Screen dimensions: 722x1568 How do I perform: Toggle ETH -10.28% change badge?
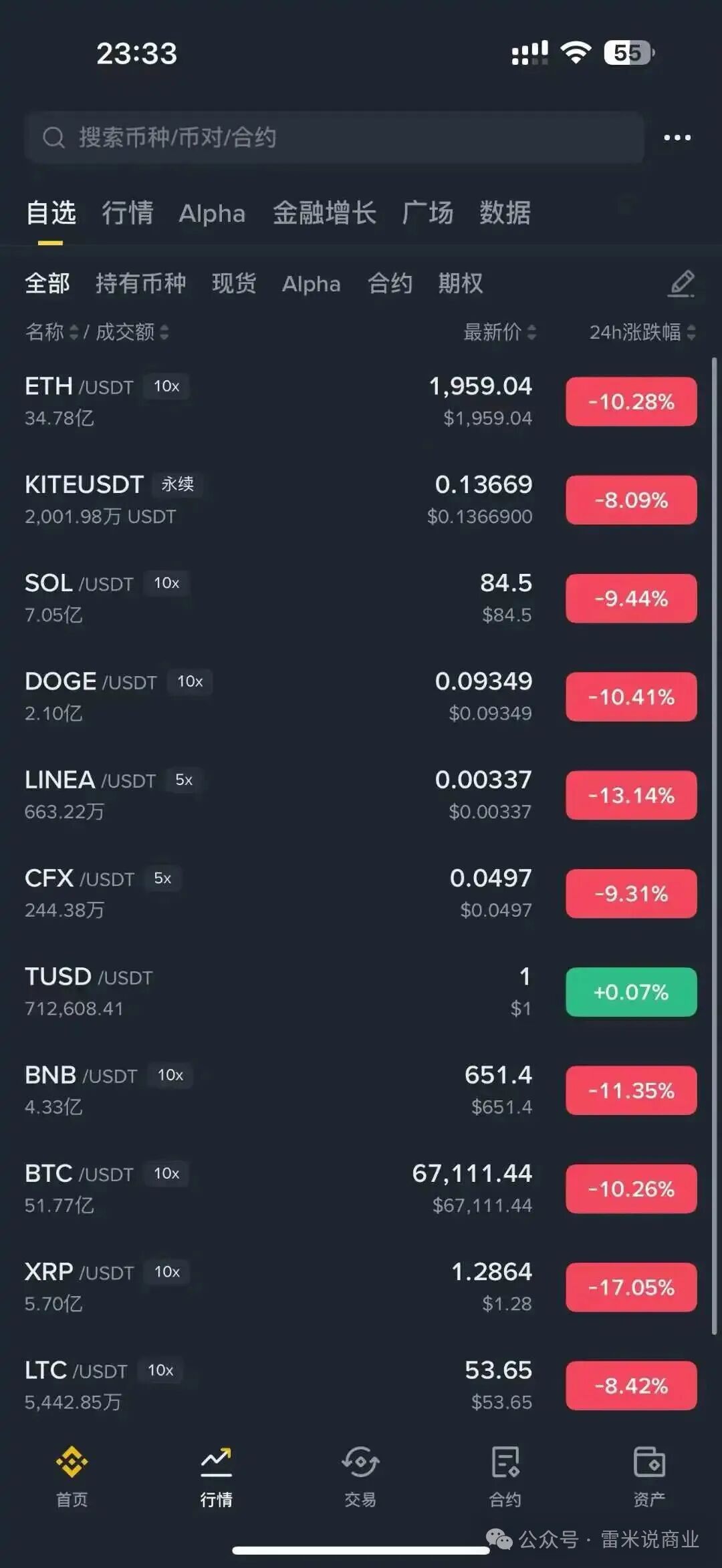point(631,402)
